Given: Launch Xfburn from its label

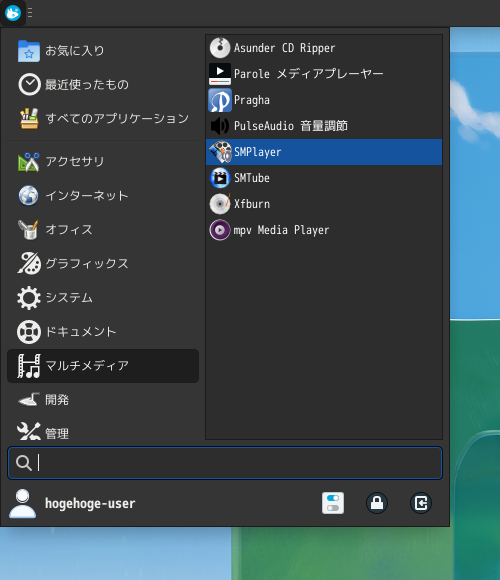Looking at the screenshot, I should tap(252, 204).
